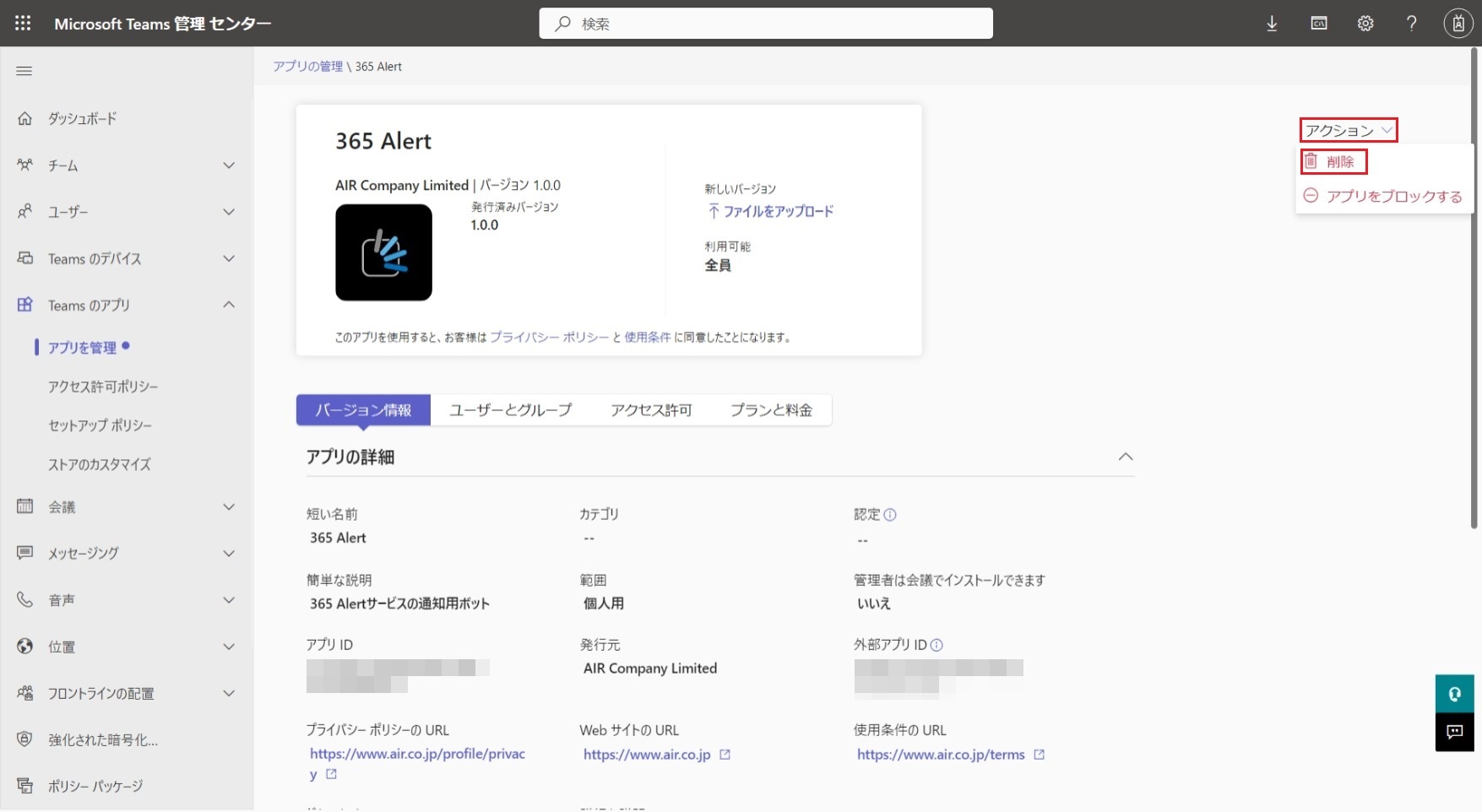Click the 365 Alert app logo
Viewport: 1482px width, 812px height.
[x=383, y=252]
